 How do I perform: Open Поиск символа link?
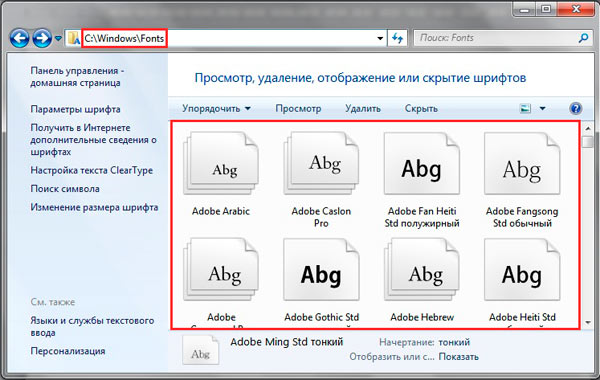click(x=65, y=189)
